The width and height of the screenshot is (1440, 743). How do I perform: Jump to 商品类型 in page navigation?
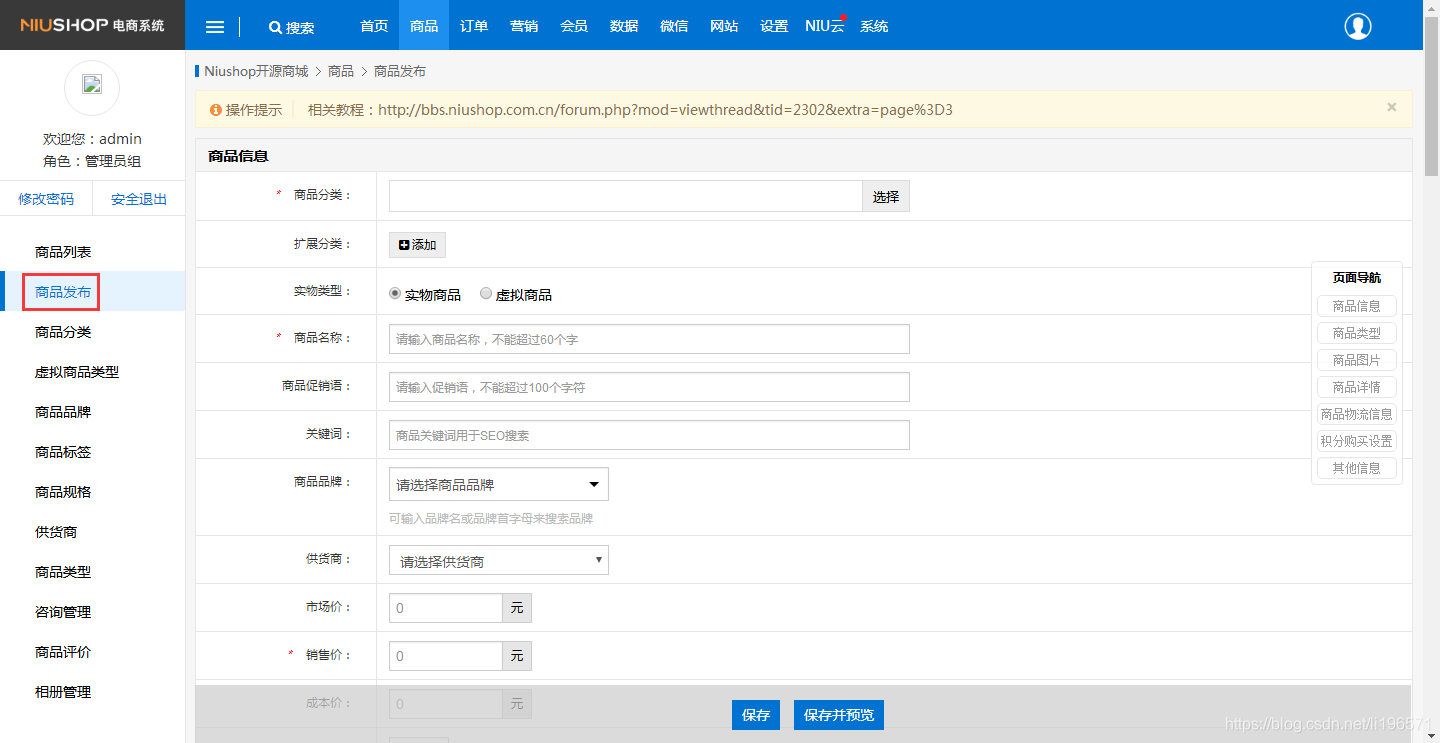(1357, 333)
